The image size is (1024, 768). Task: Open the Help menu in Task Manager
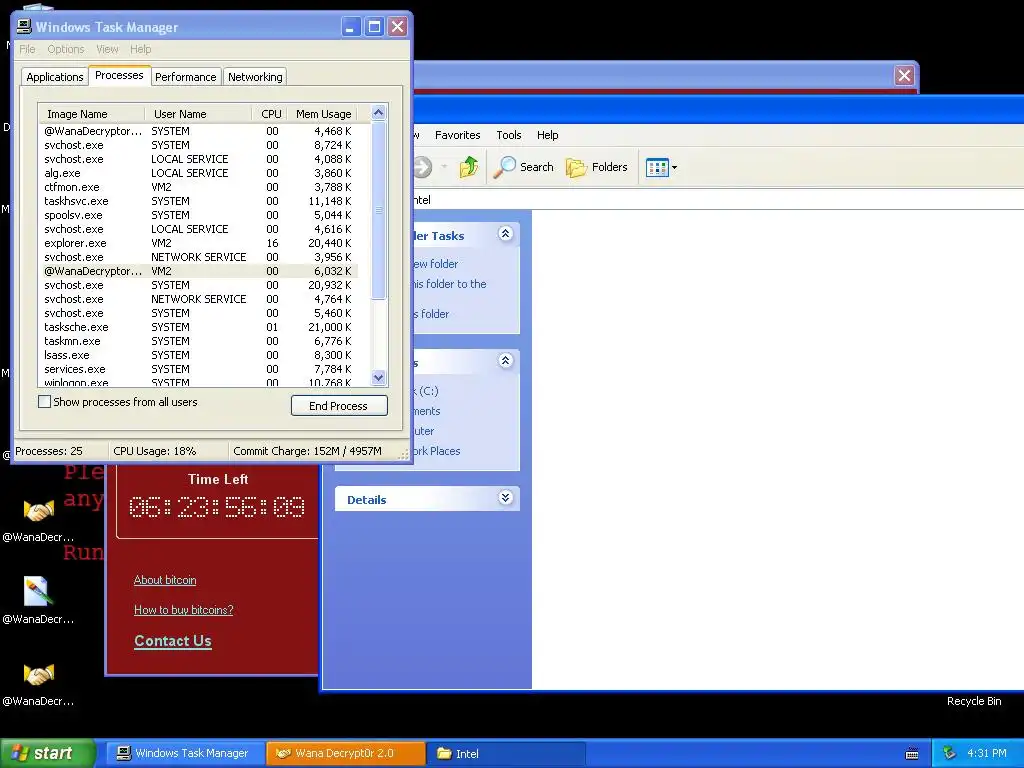[140, 49]
